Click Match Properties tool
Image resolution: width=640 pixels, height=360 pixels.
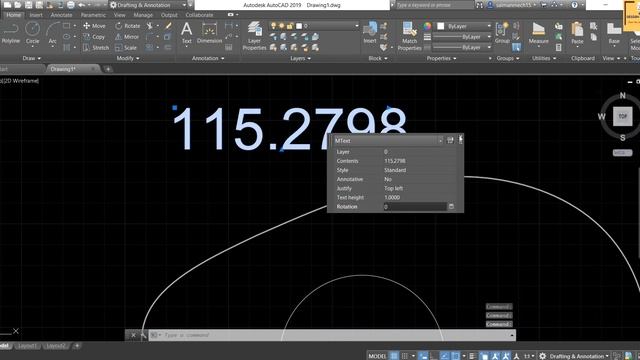coord(409,36)
